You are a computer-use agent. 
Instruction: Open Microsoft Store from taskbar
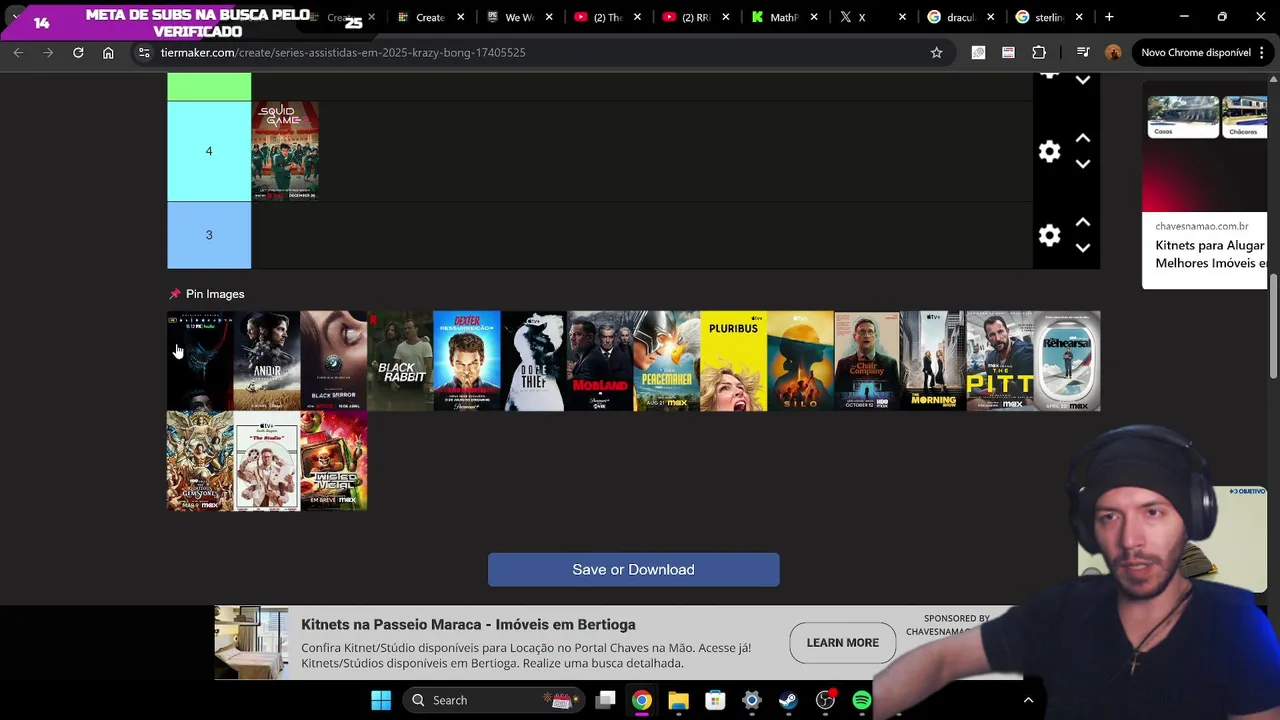715,700
